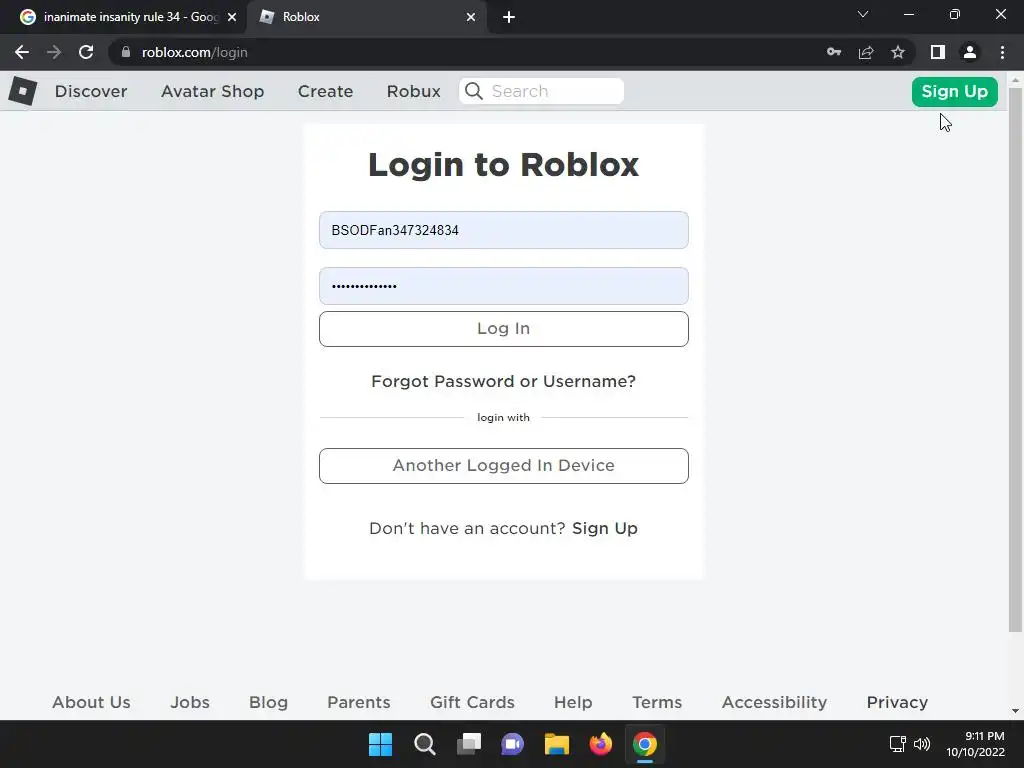Open Privacy footer link
Image resolution: width=1024 pixels, height=768 pixels.
tap(897, 702)
